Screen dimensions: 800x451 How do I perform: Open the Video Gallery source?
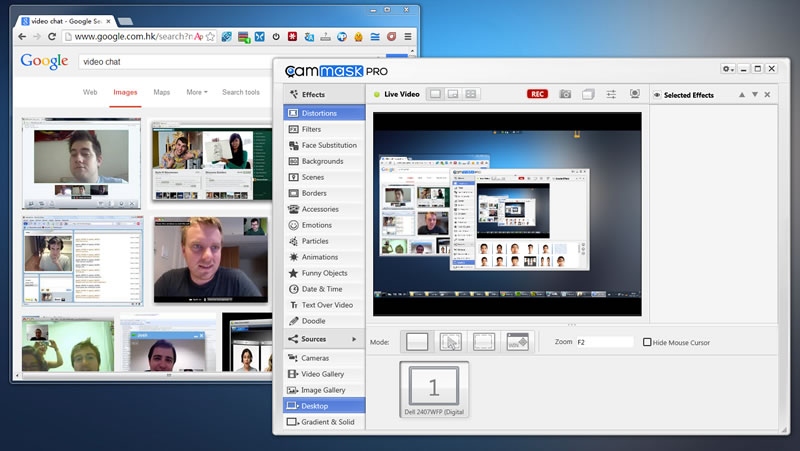[x=324, y=374]
